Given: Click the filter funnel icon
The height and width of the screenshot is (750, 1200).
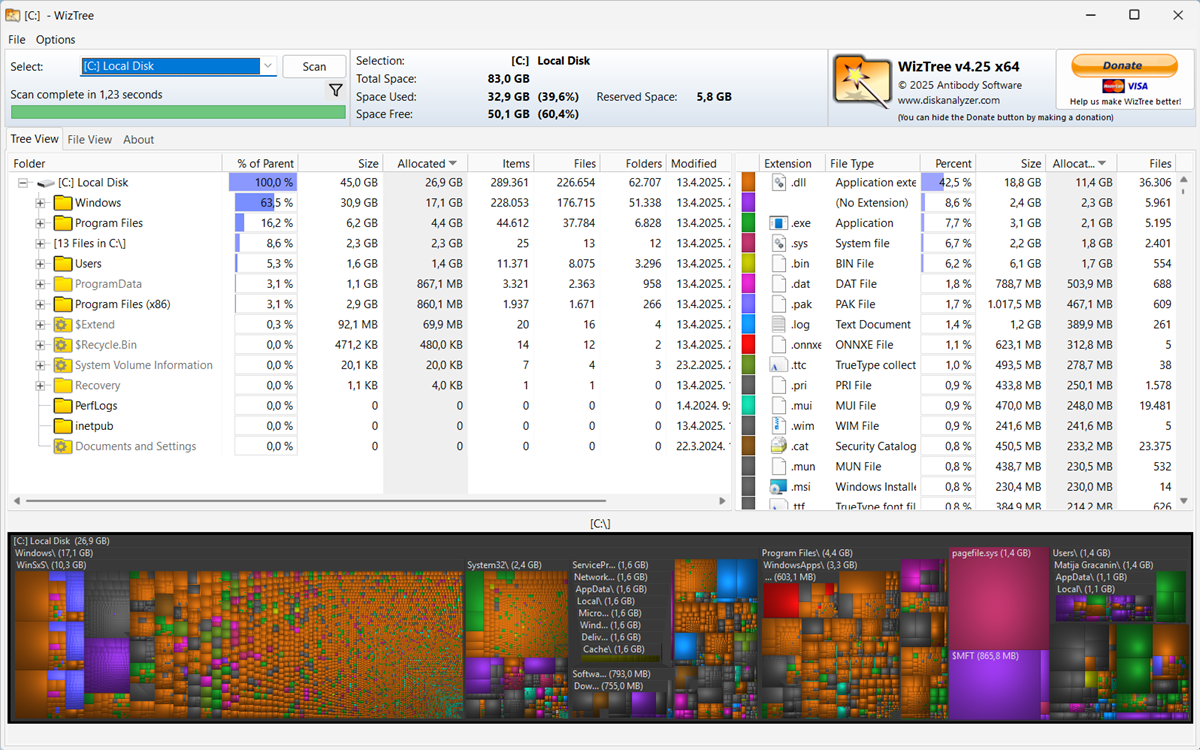Looking at the screenshot, I should point(336,90).
